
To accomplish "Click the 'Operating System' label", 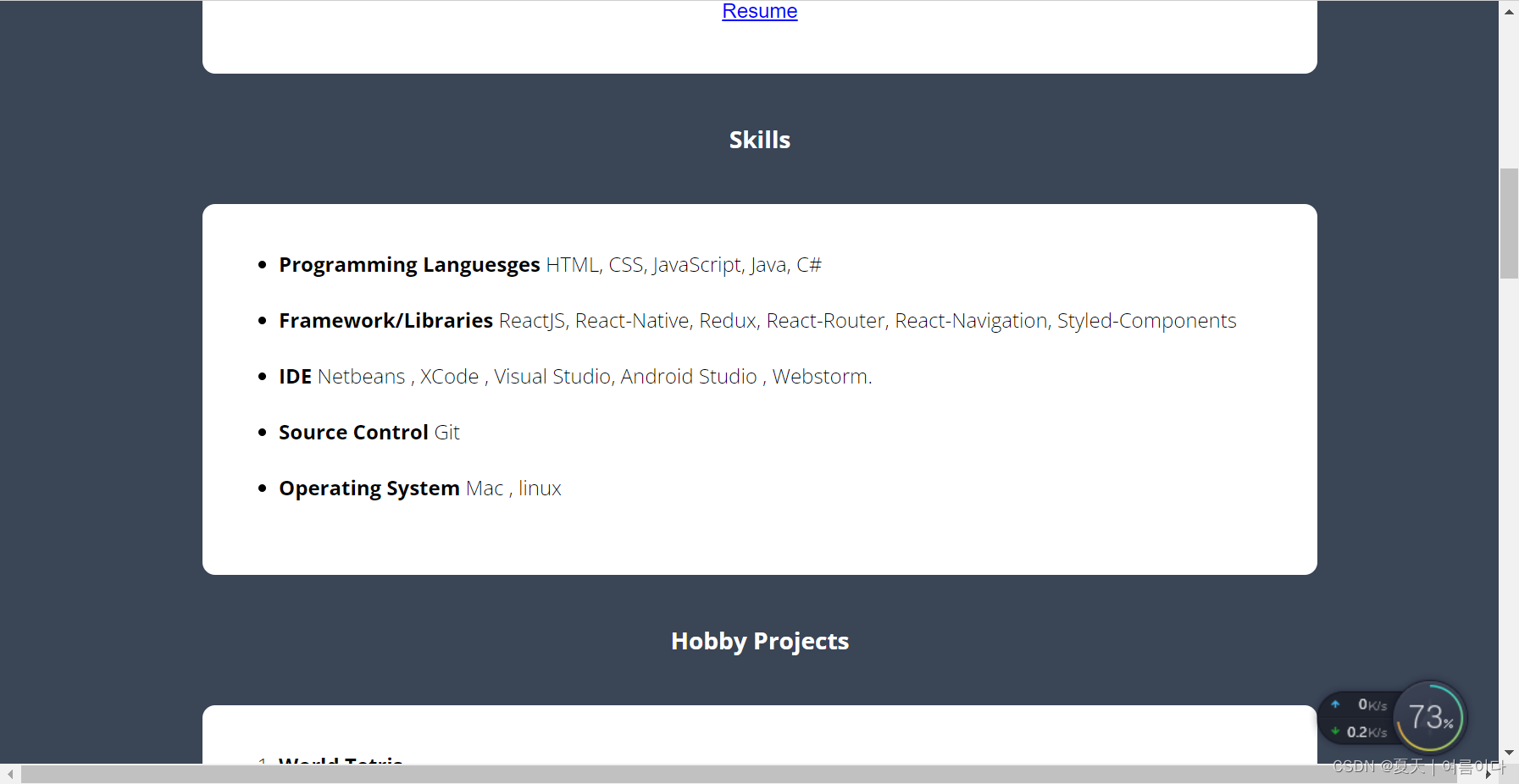I will click(x=369, y=489).
